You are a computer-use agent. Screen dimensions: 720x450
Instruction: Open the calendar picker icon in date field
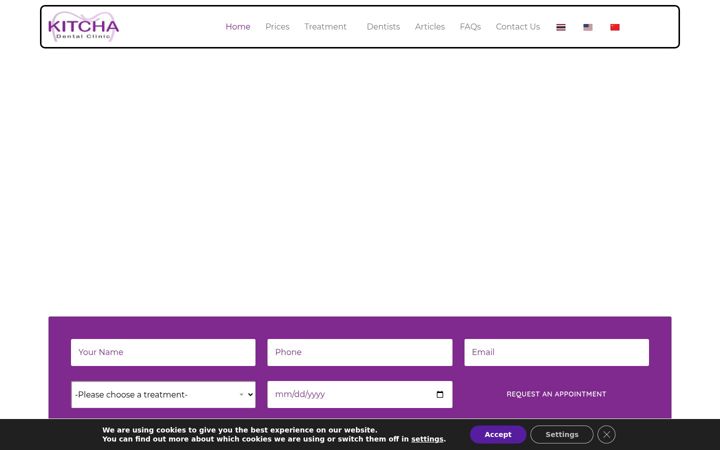click(x=440, y=394)
